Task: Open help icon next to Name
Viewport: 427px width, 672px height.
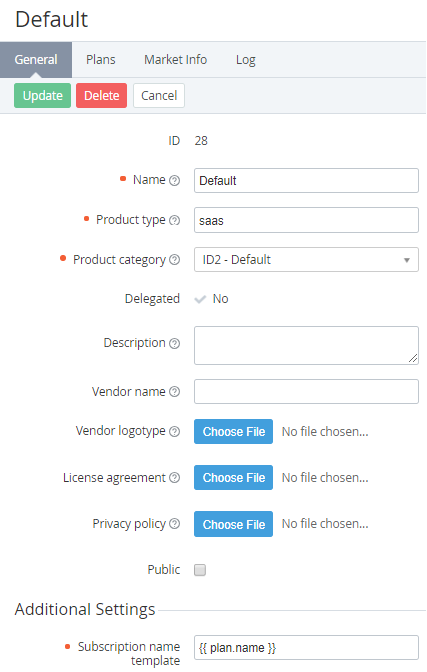Action: pos(174,180)
